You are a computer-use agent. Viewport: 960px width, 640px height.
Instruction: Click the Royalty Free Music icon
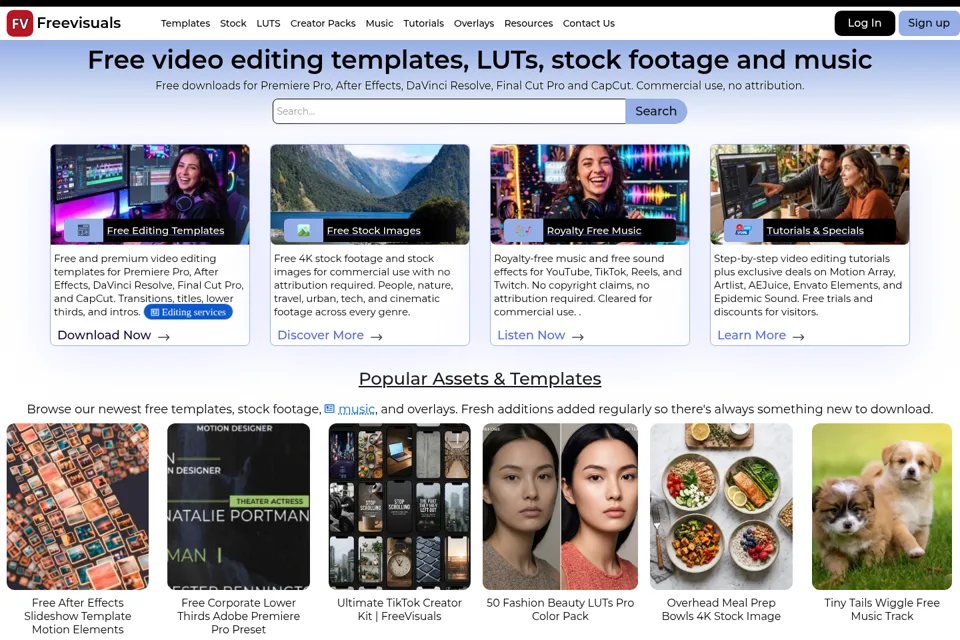tap(523, 230)
